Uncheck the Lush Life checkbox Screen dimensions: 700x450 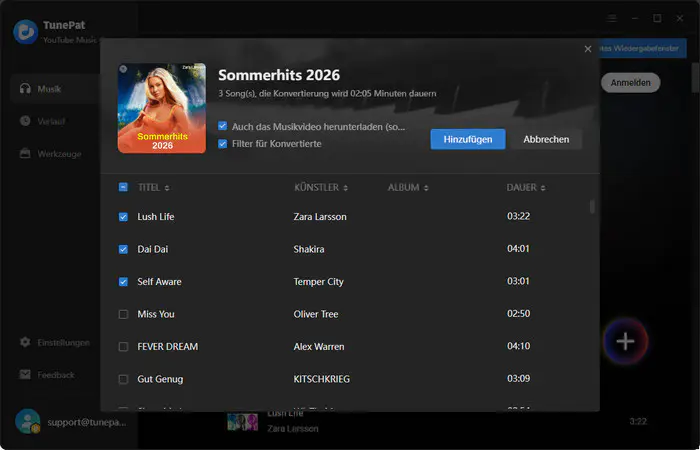123,217
